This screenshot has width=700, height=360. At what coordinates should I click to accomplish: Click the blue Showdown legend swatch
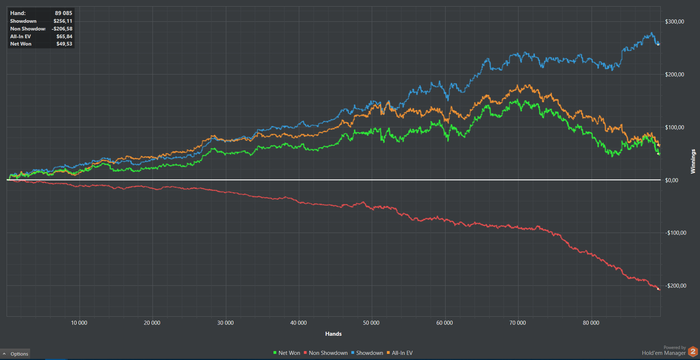coord(354,353)
